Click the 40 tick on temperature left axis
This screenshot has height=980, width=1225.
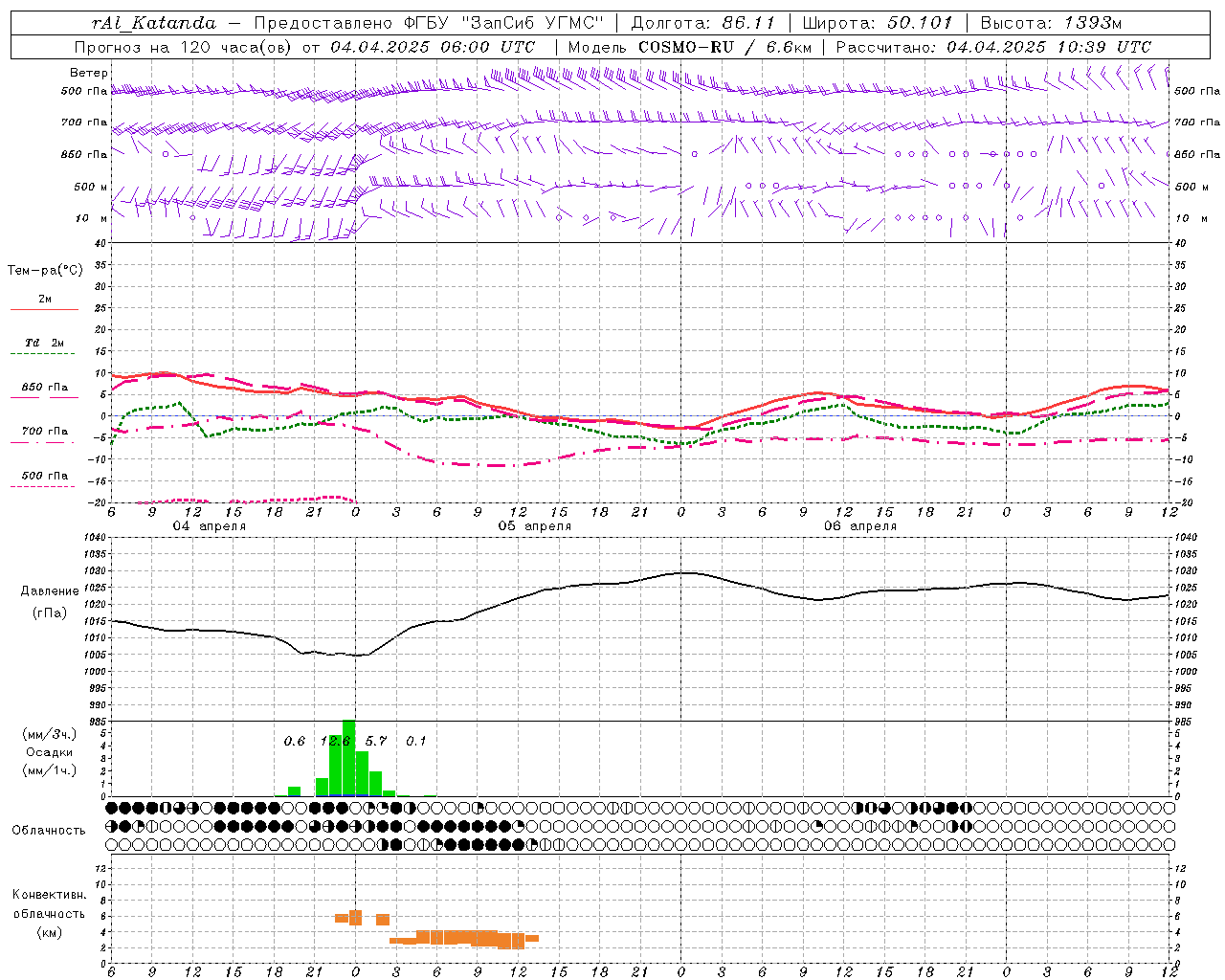[99, 243]
